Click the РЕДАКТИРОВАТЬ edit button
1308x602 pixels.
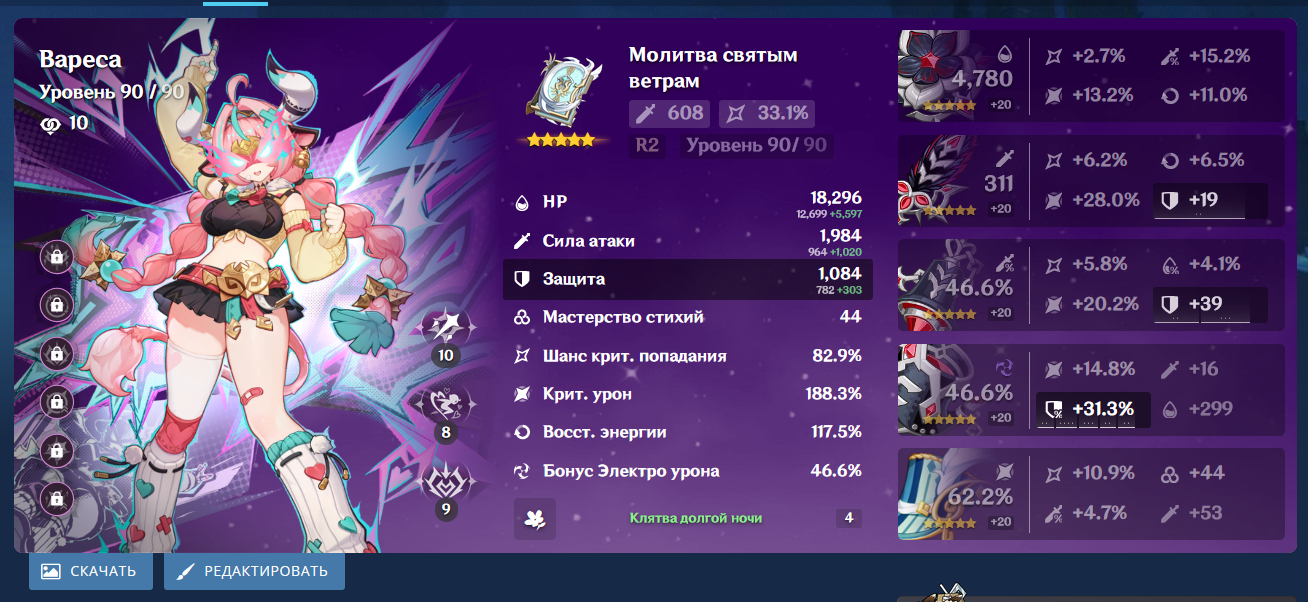click(x=254, y=571)
